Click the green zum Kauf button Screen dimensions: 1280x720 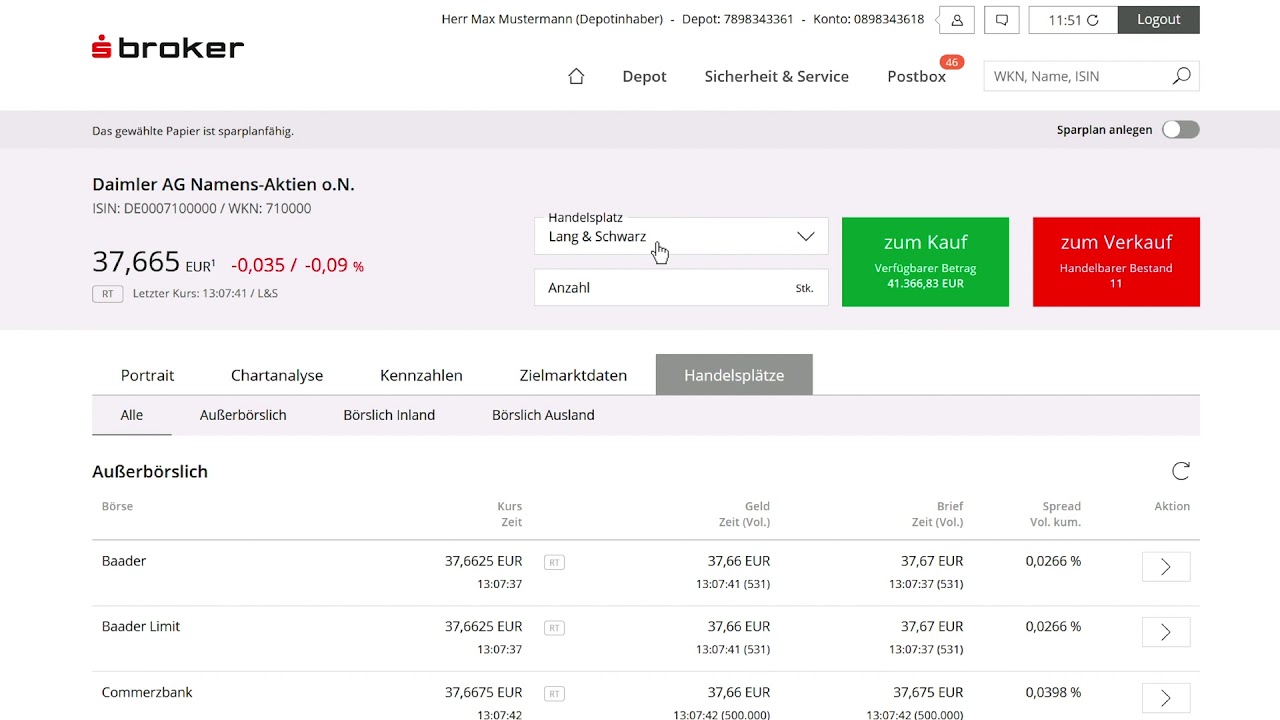tap(925, 262)
